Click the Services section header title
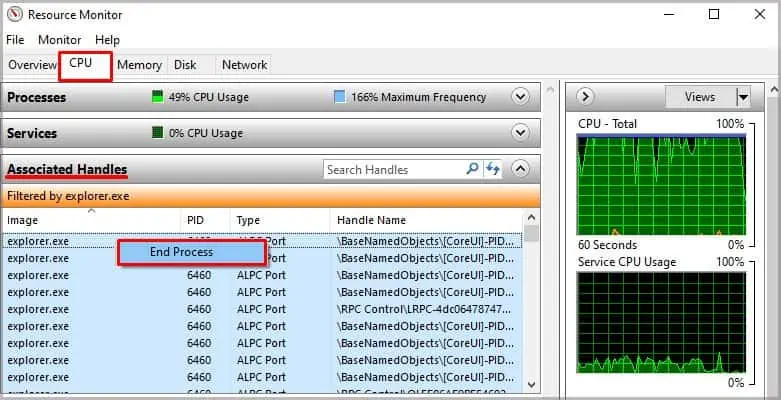781x400 pixels. (x=31, y=133)
